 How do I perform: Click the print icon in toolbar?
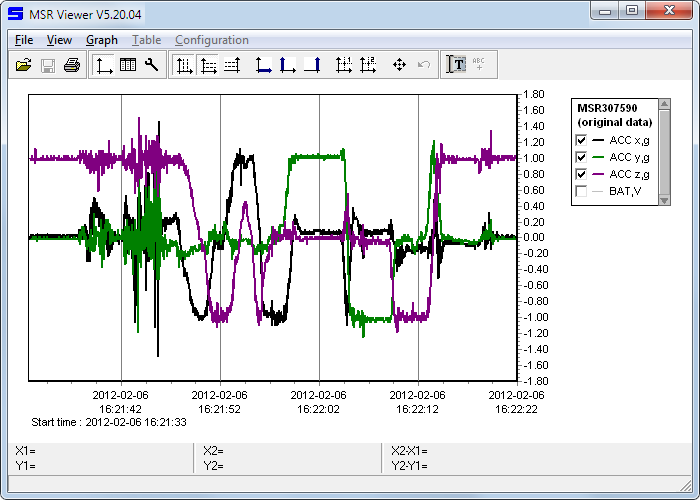(x=72, y=65)
